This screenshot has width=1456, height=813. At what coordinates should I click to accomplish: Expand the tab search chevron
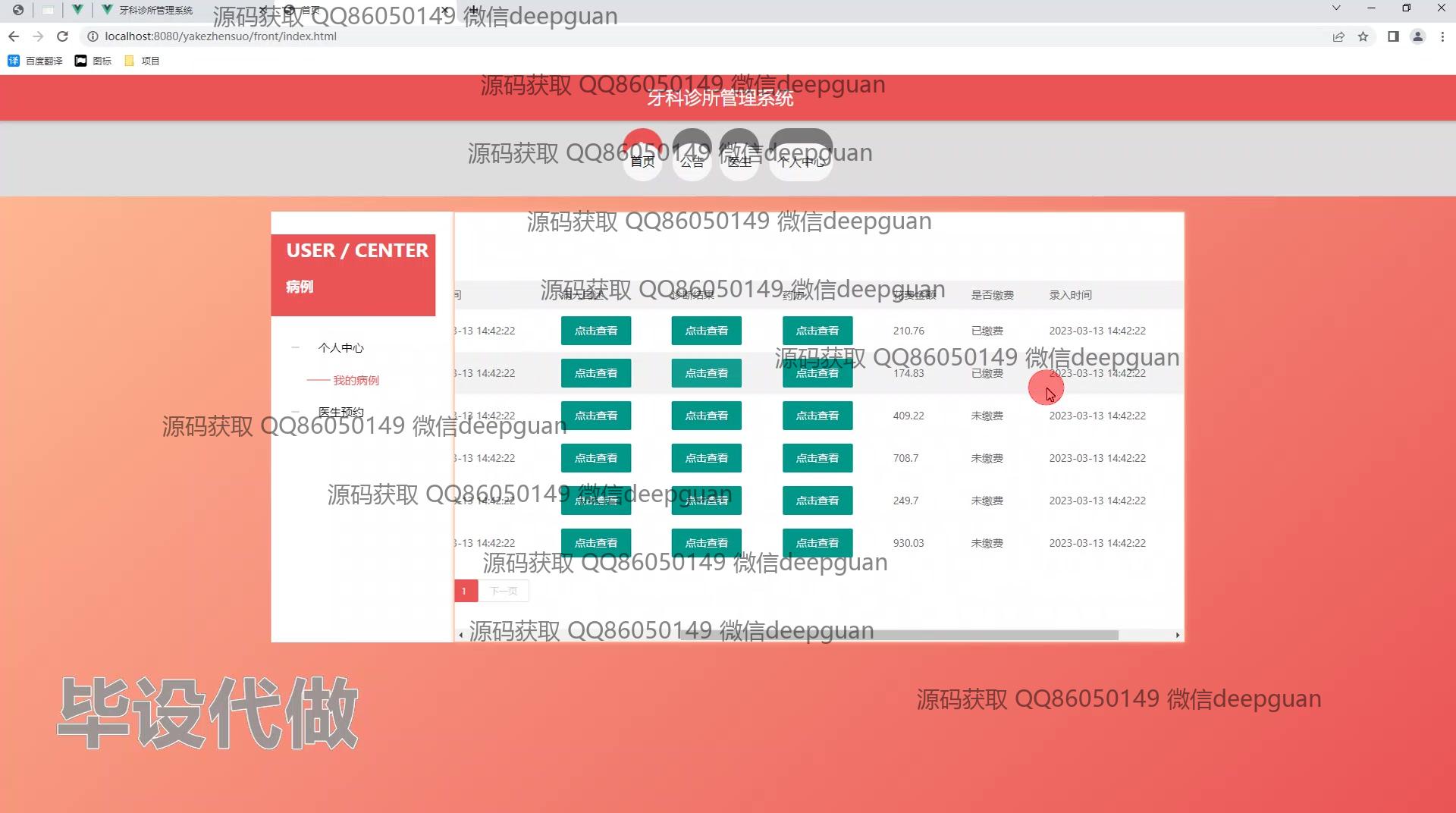pos(1336,8)
